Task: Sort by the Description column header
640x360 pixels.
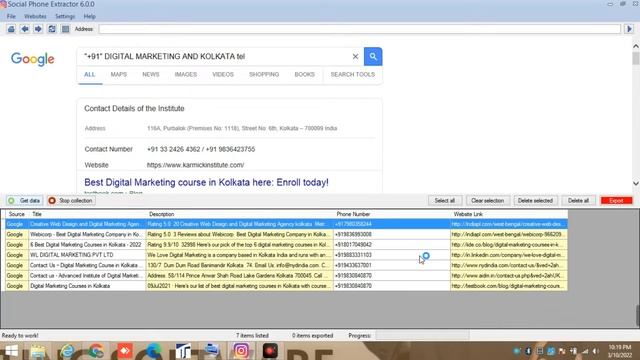Action: tap(240, 214)
